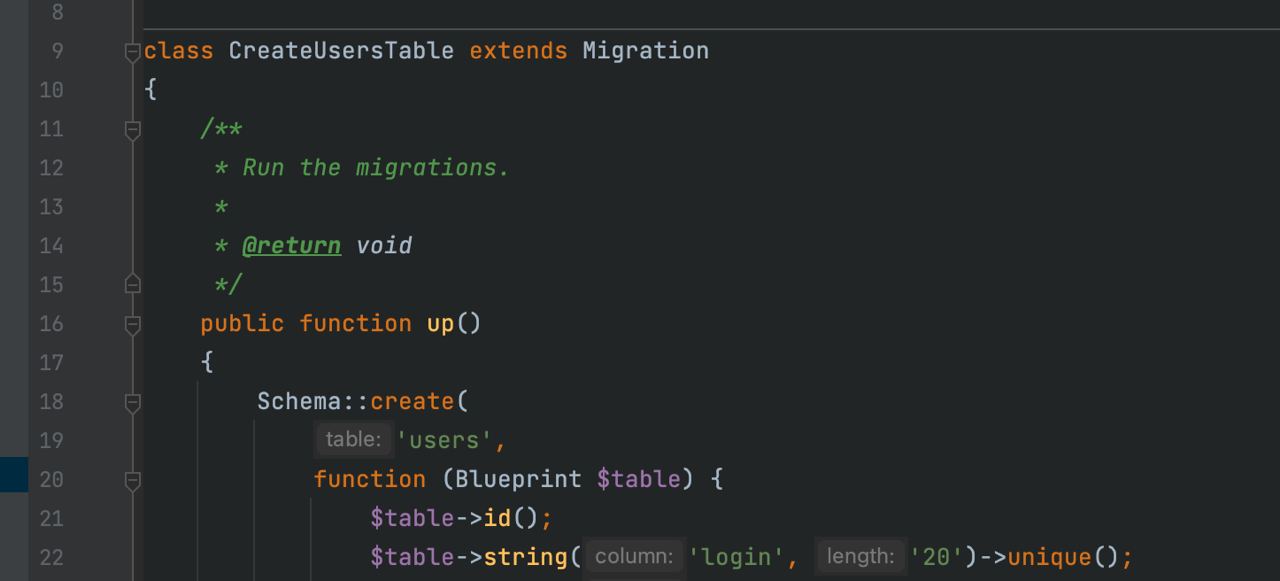This screenshot has width=1280, height=581.
Task: Click the extends keyword
Action: (518, 51)
